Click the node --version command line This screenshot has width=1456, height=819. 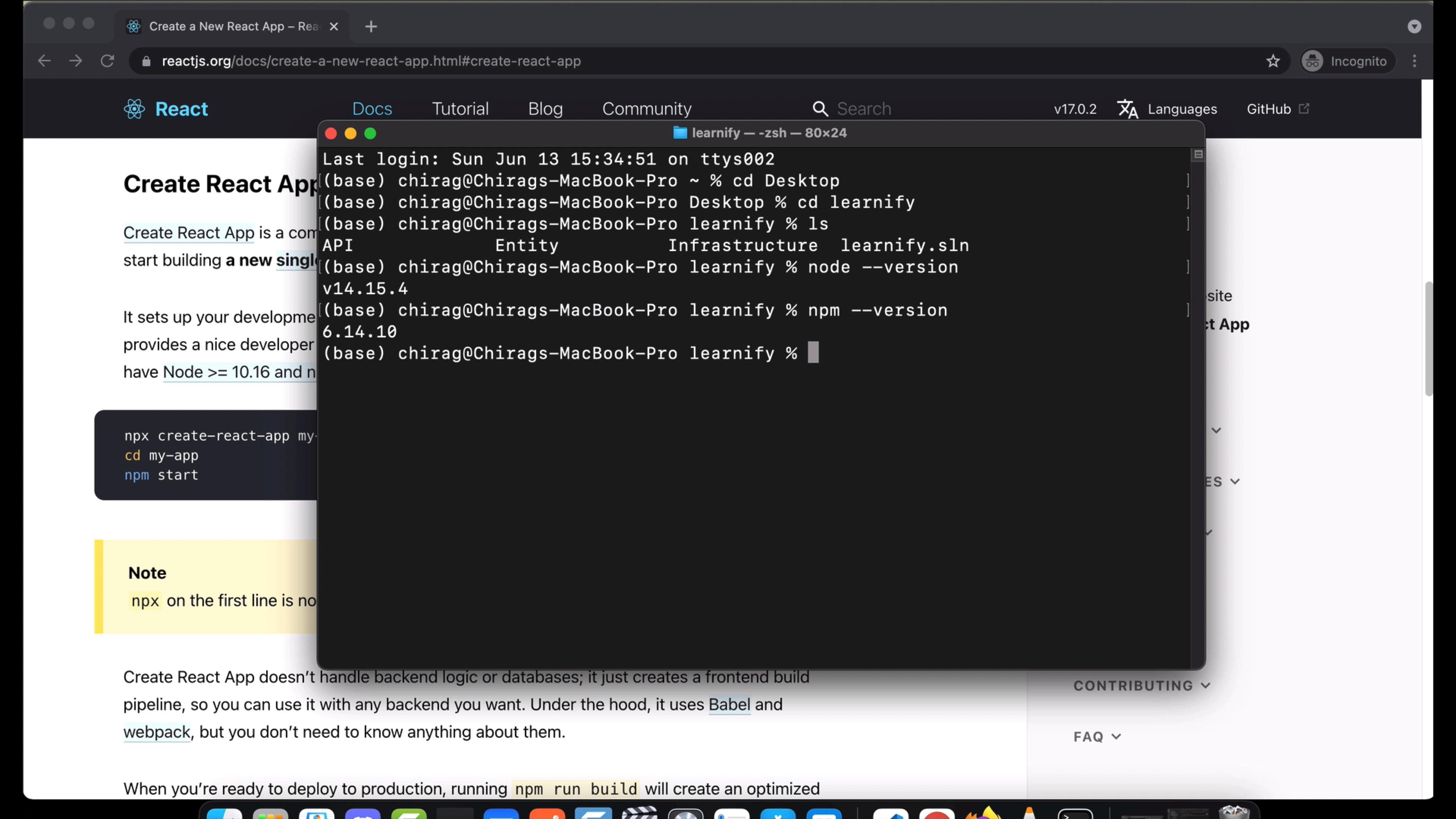click(x=640, y=267)
